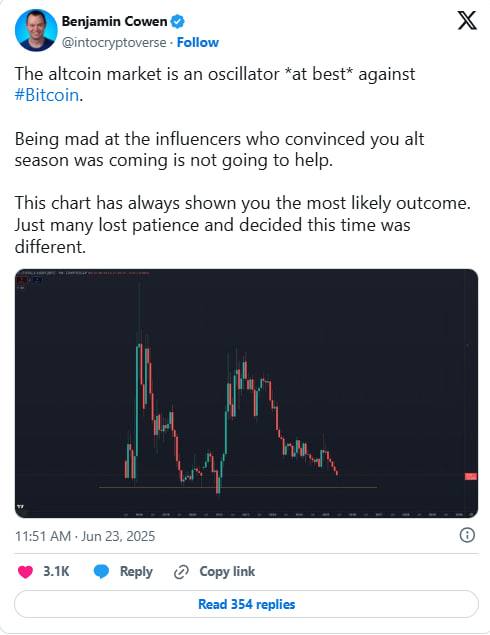Open the altcoin chart image
The height and width of the screenshot is (635, 490).
(246, 393)
